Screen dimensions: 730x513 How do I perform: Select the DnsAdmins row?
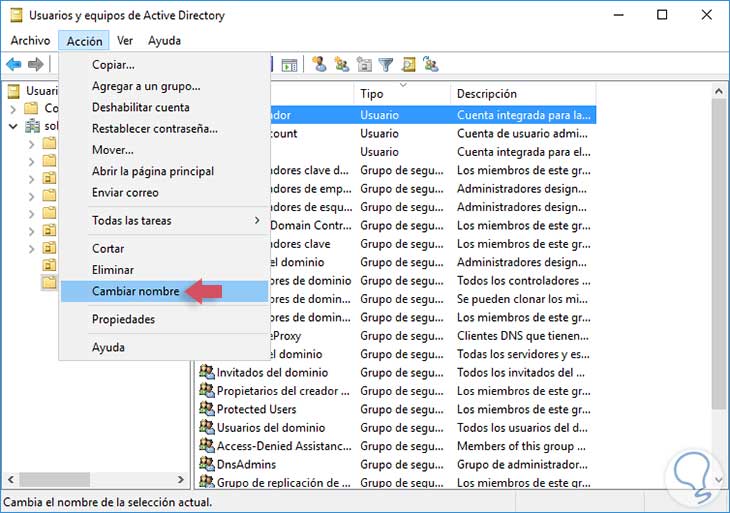point(397,464)
